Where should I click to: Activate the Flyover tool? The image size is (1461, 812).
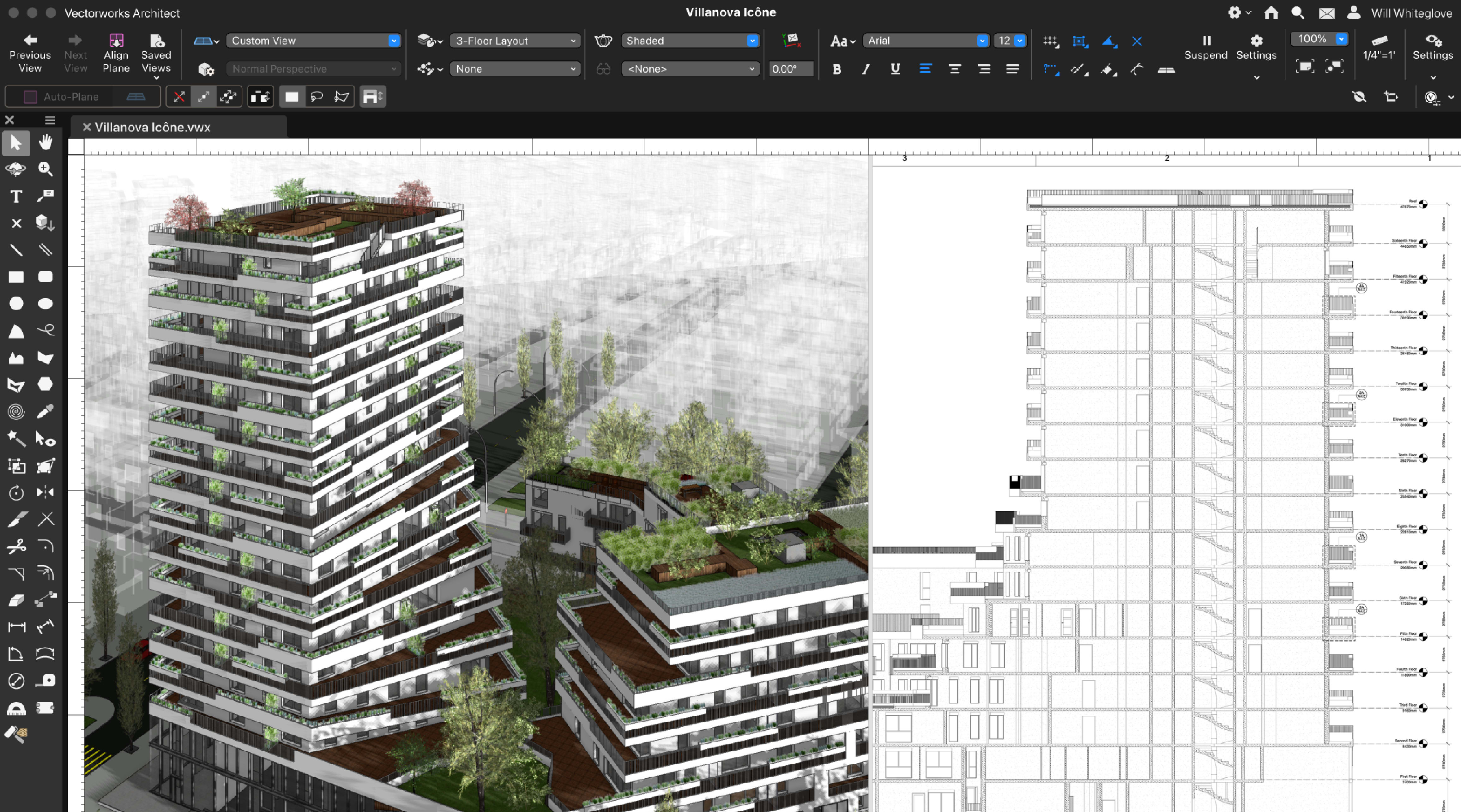coord(16,169)
